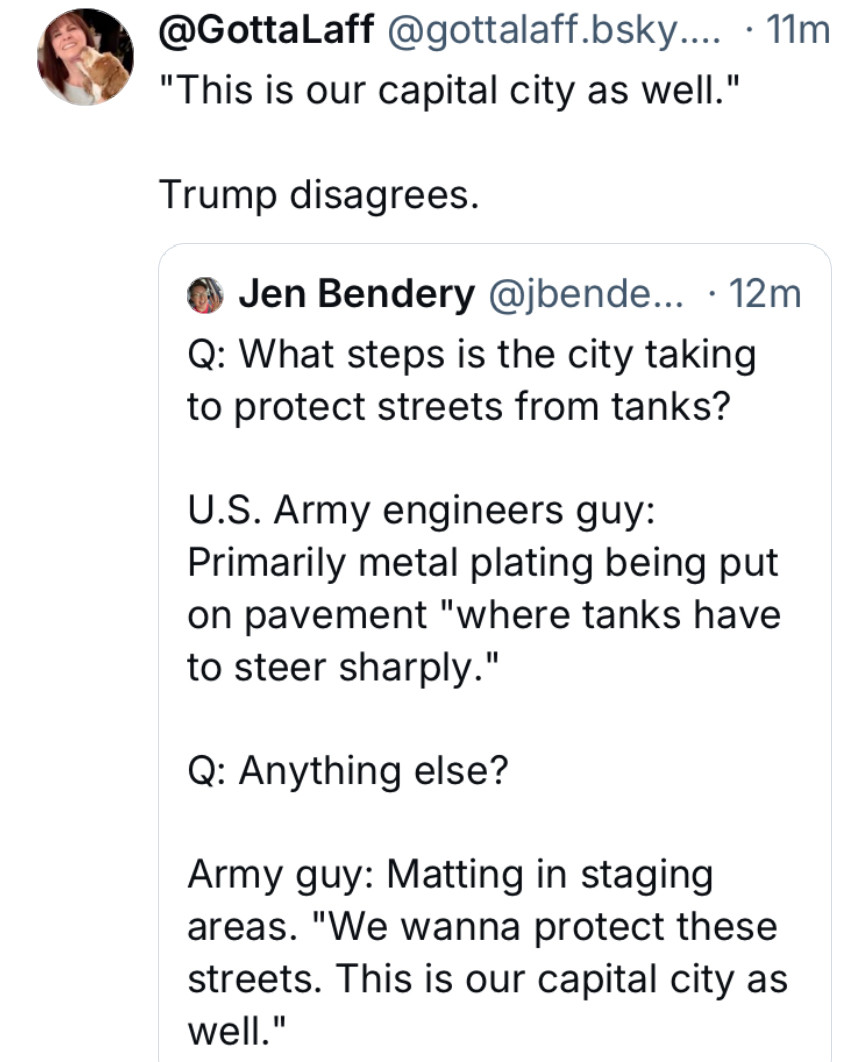Tap Jen Bendery's small avatar icon

click(x=204, y=294)
